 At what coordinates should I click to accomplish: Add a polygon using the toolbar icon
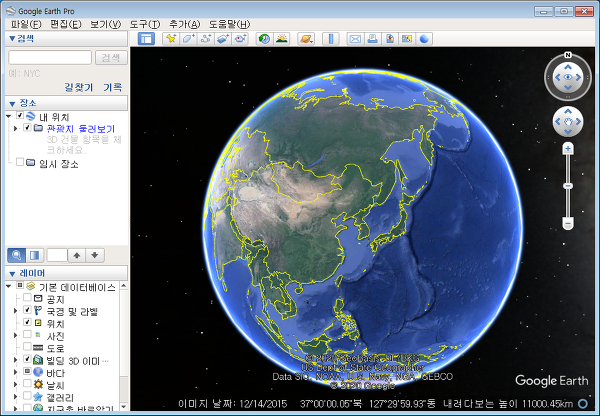pyautogui.click(x=188, y=39)
